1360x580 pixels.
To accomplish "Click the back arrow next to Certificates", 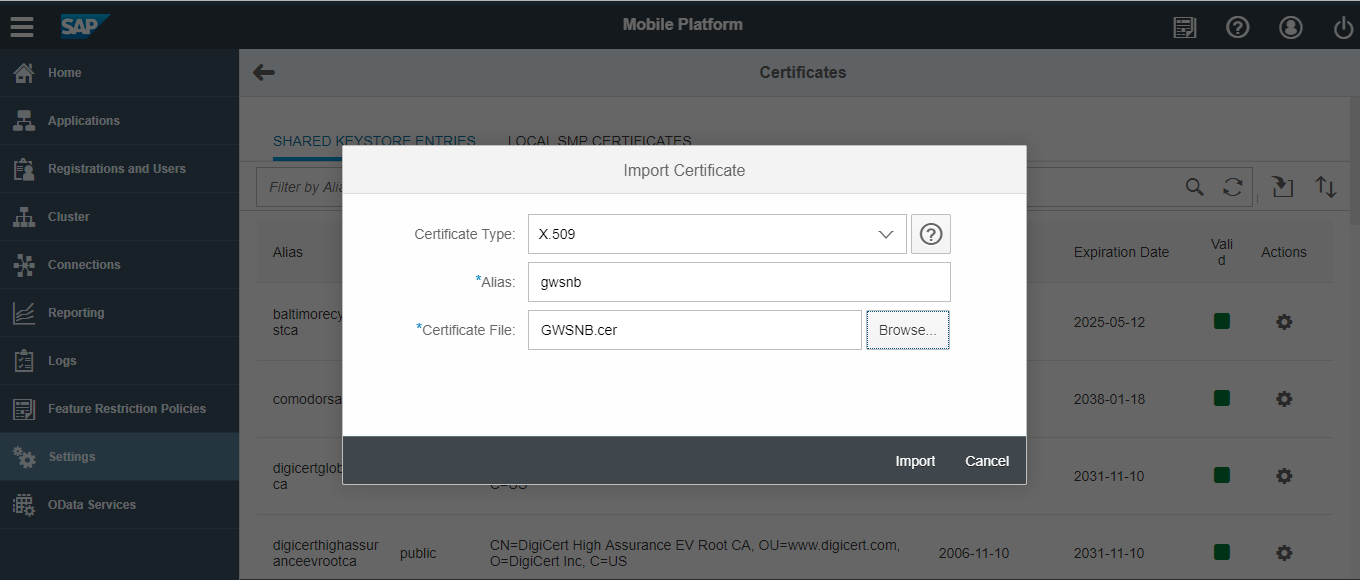I will [262, 72].
